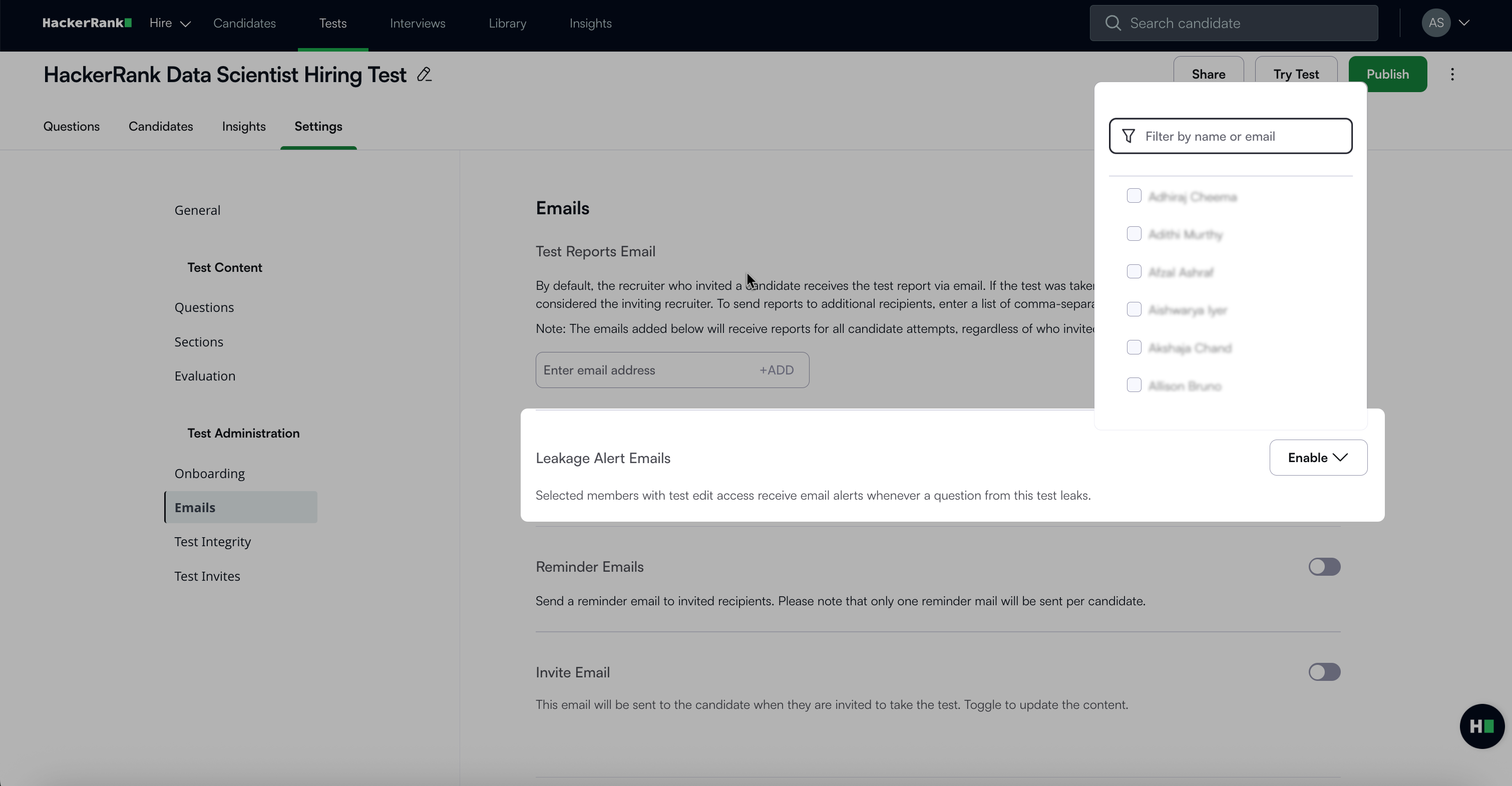Toggle the Reminder Emails switch
The height and width of the screenshot is (786, 1512).
point(1324,566)
